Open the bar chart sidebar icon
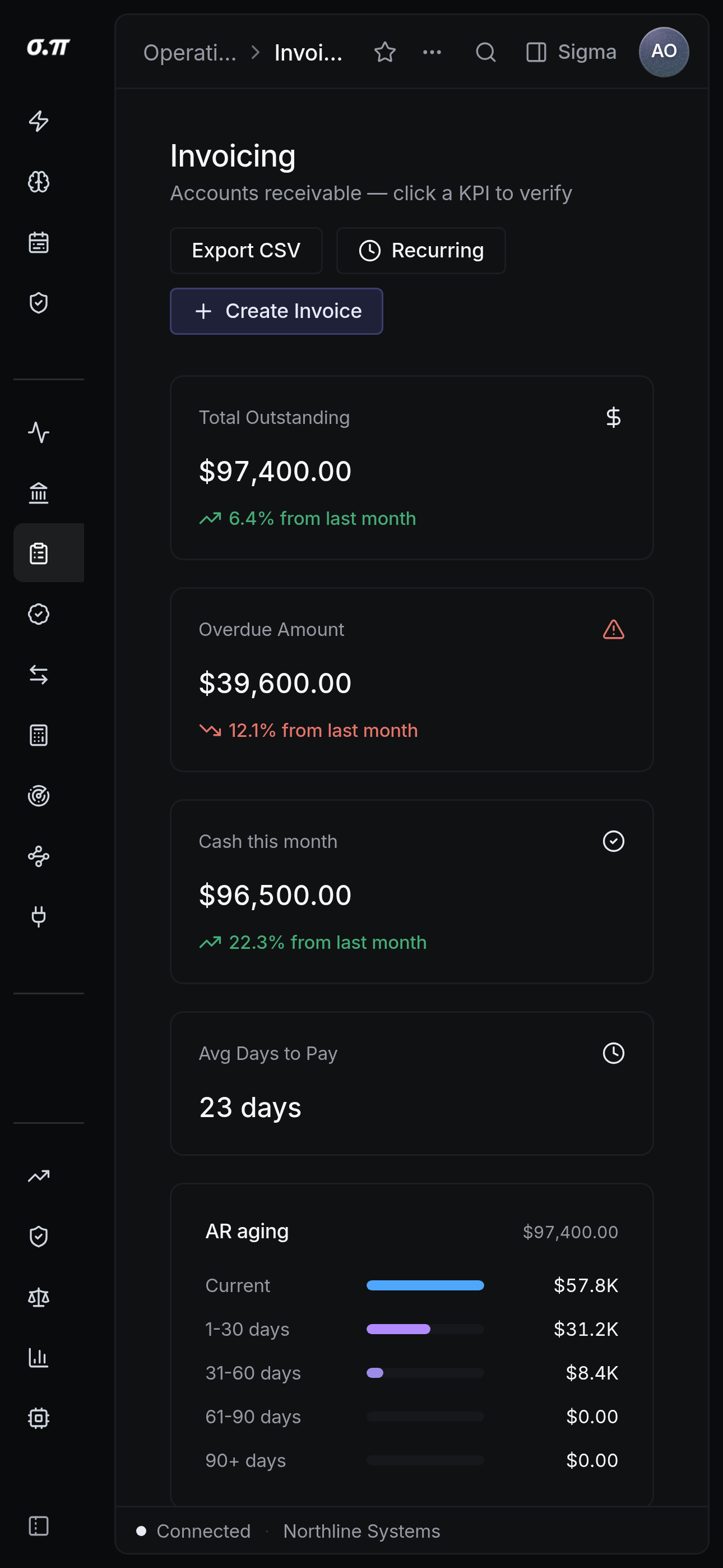Image resolution: width=723 pixels, height=1568 pixels. [x=39, y=1357]
